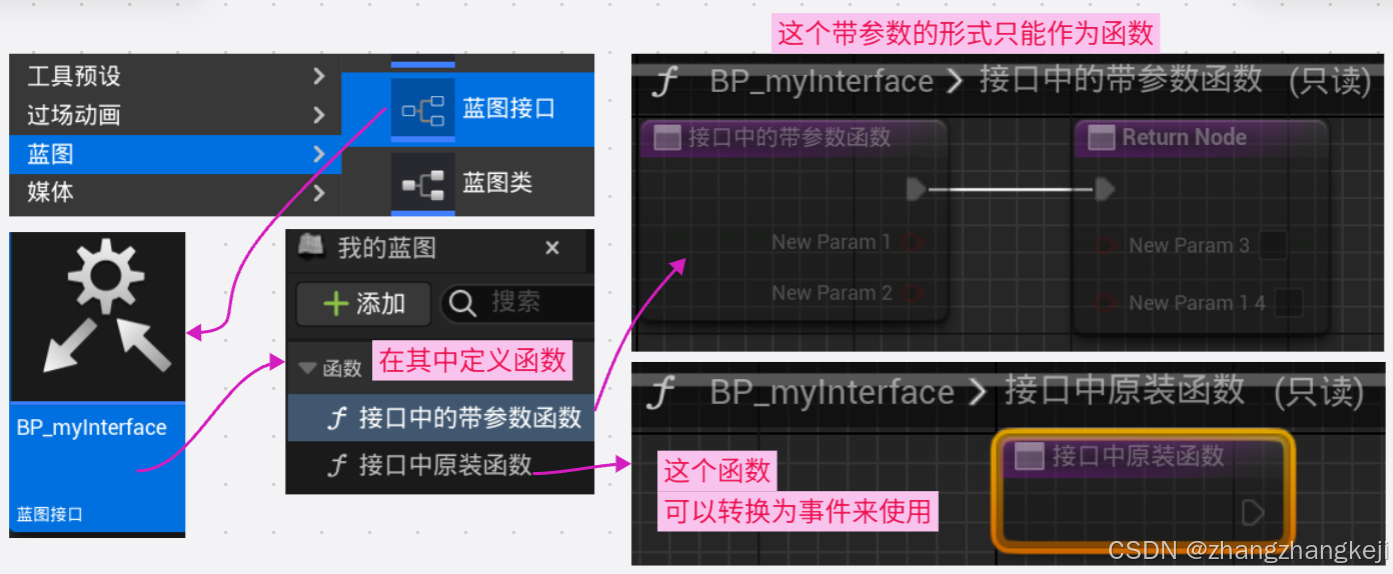Screen dimensions: 1393x574
Task: Click BP_myInterface breadcrumb in upper graph
Action: coord(821,81)
